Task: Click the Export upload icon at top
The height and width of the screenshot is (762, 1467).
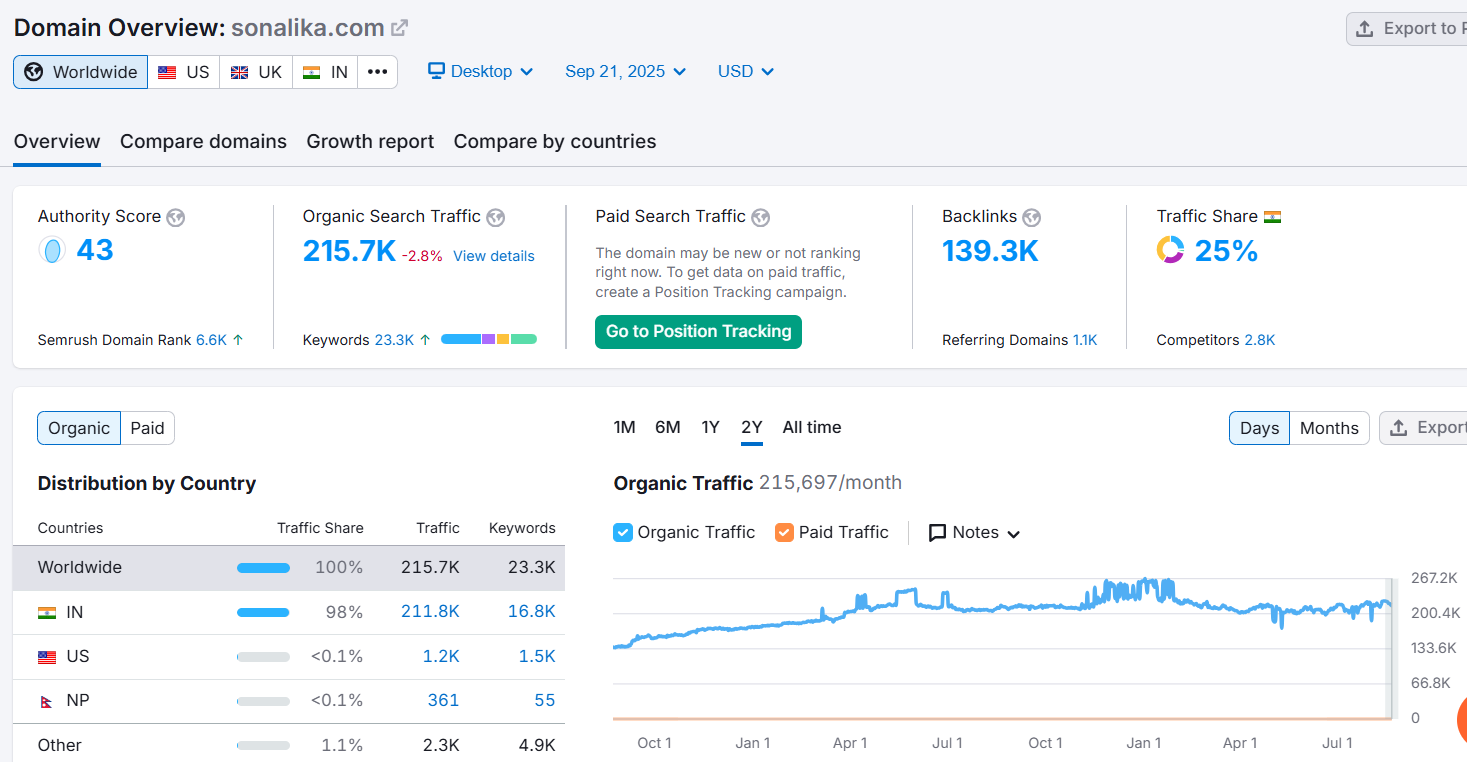Action: [x=1364, y=29]
